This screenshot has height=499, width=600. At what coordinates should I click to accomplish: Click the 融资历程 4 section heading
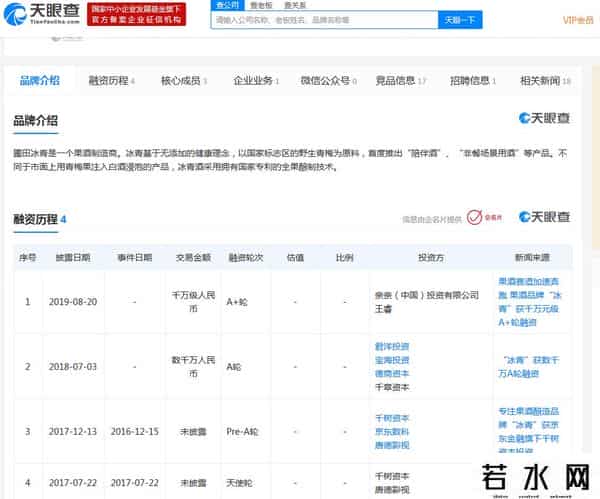(x=40, y=219)
